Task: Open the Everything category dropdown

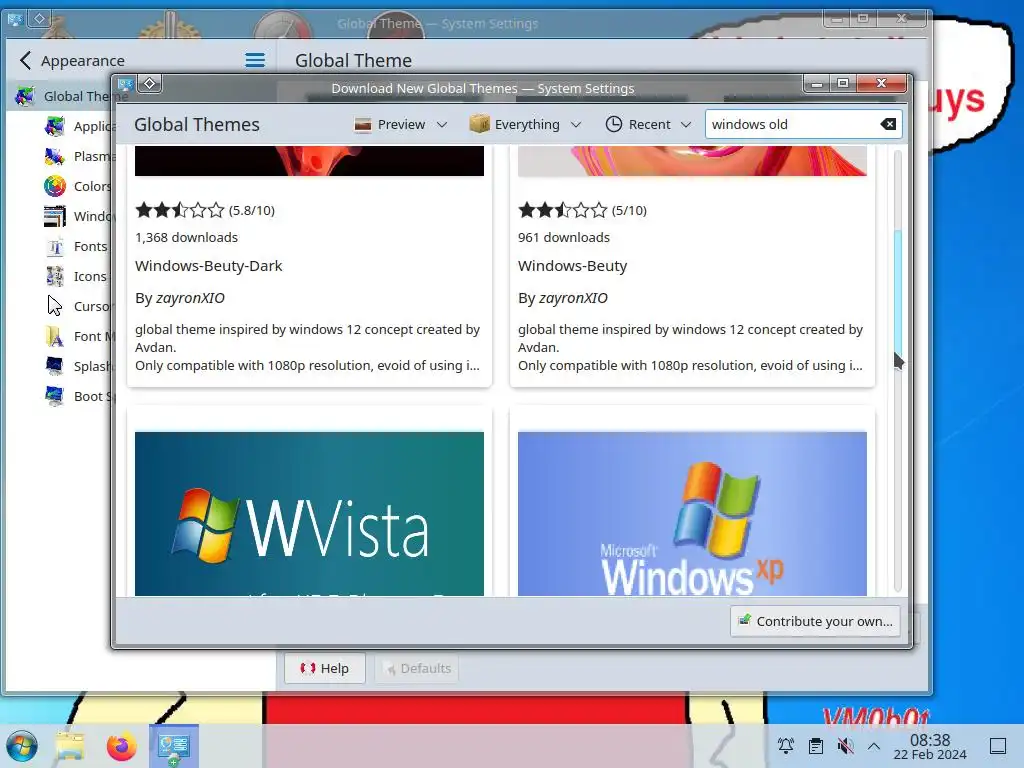Action: [x=525, y=124]
